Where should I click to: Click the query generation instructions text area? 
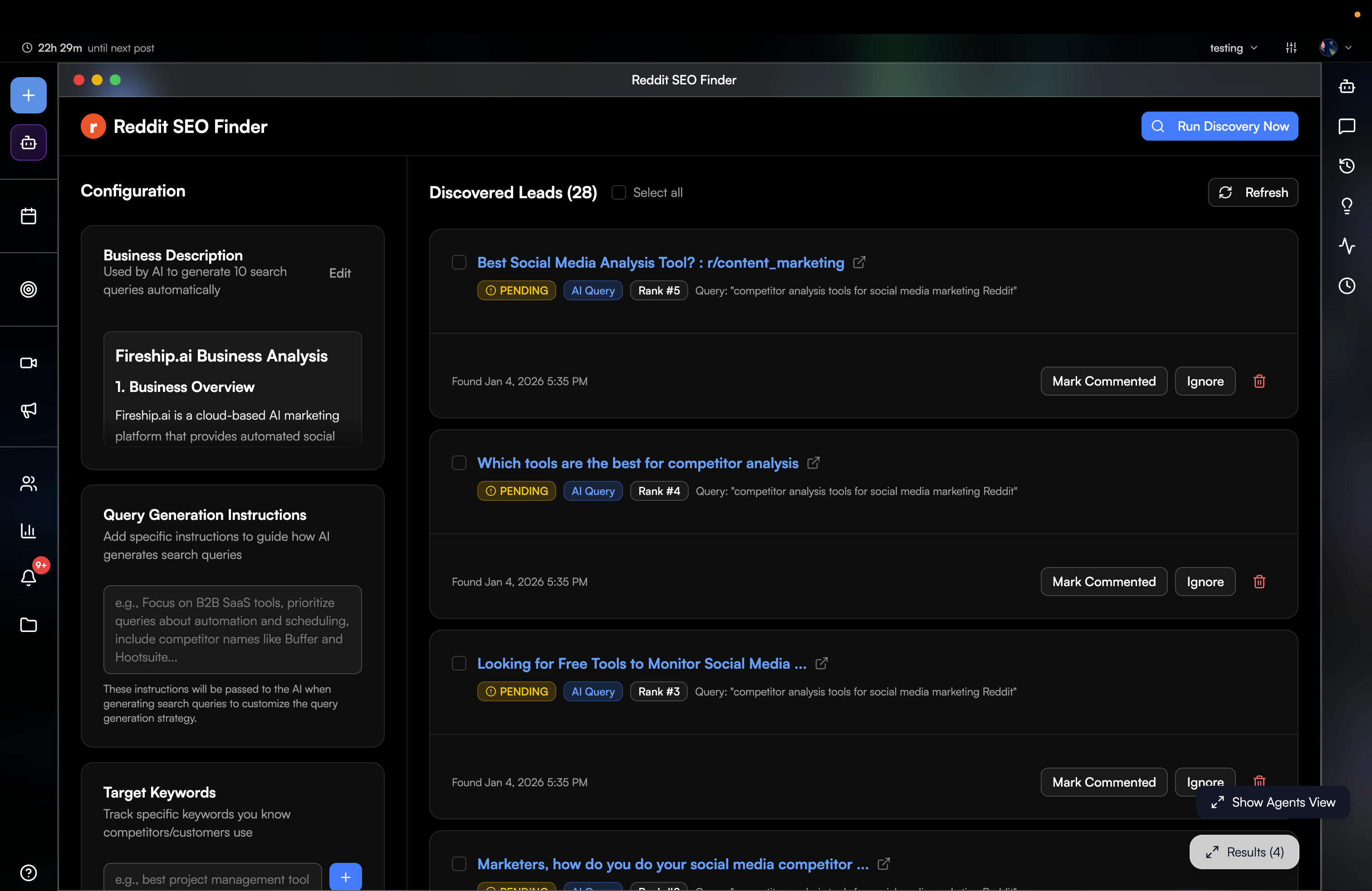232,629
